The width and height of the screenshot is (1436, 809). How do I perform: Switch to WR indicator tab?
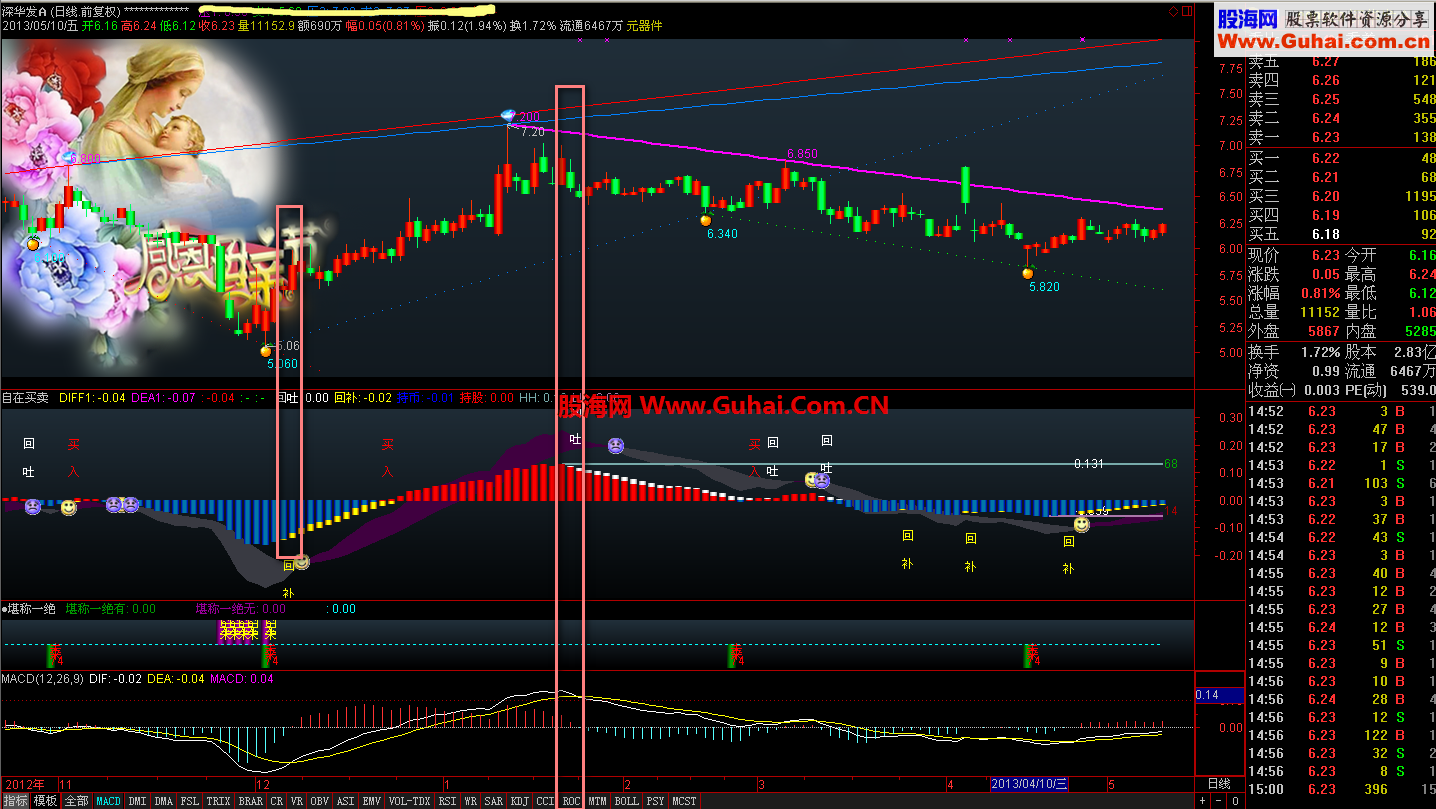(x=470, y=801)
